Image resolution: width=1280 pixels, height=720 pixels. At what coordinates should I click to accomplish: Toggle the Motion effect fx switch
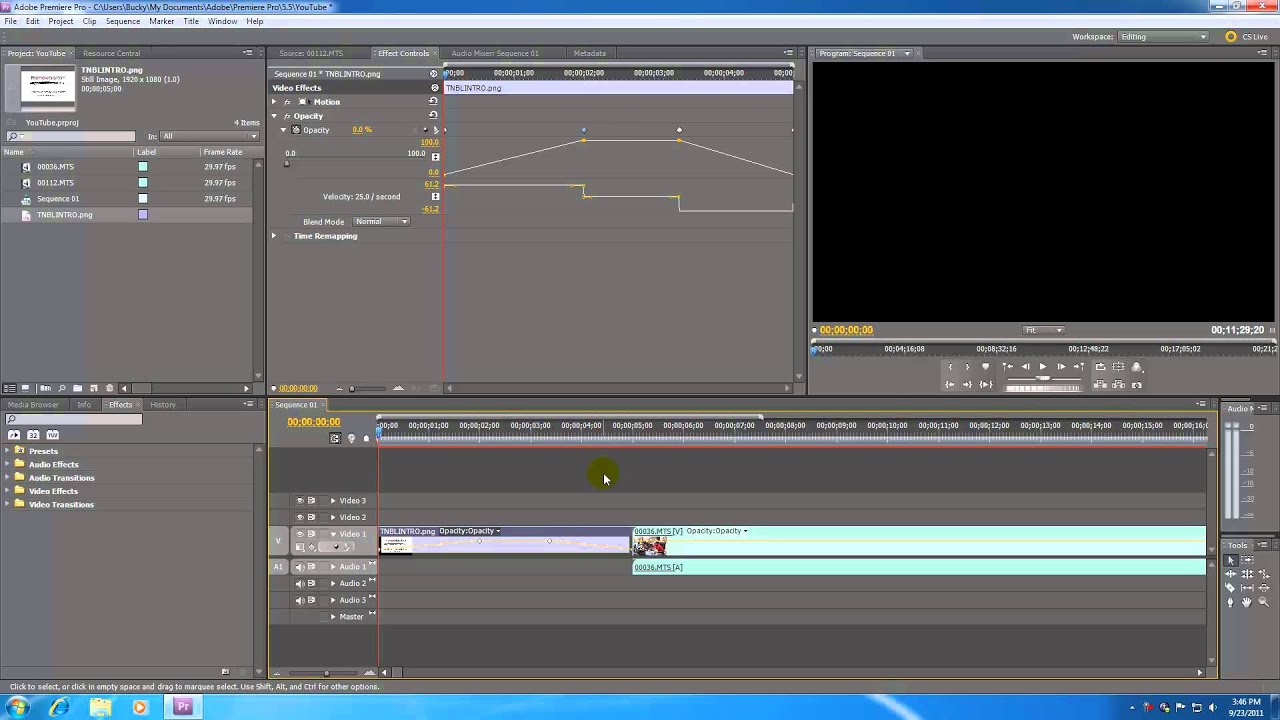click(287, 102)
